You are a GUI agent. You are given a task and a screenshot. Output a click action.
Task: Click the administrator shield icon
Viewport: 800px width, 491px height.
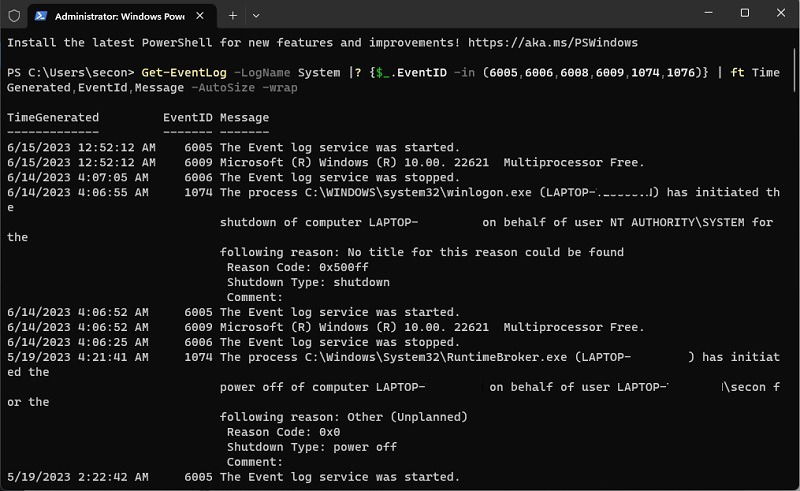click(14, 16)
